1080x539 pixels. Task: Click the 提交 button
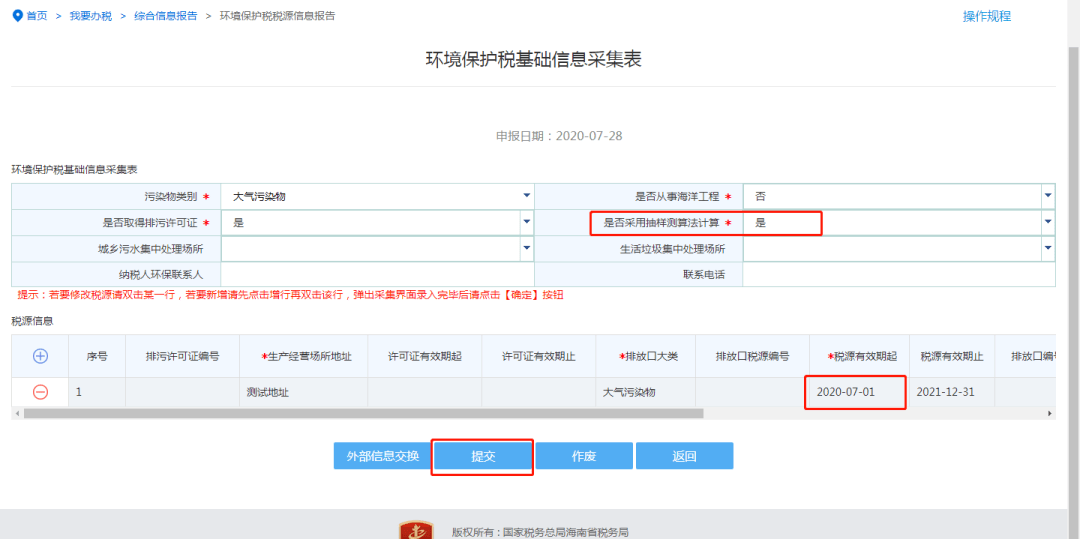[483, 456]
